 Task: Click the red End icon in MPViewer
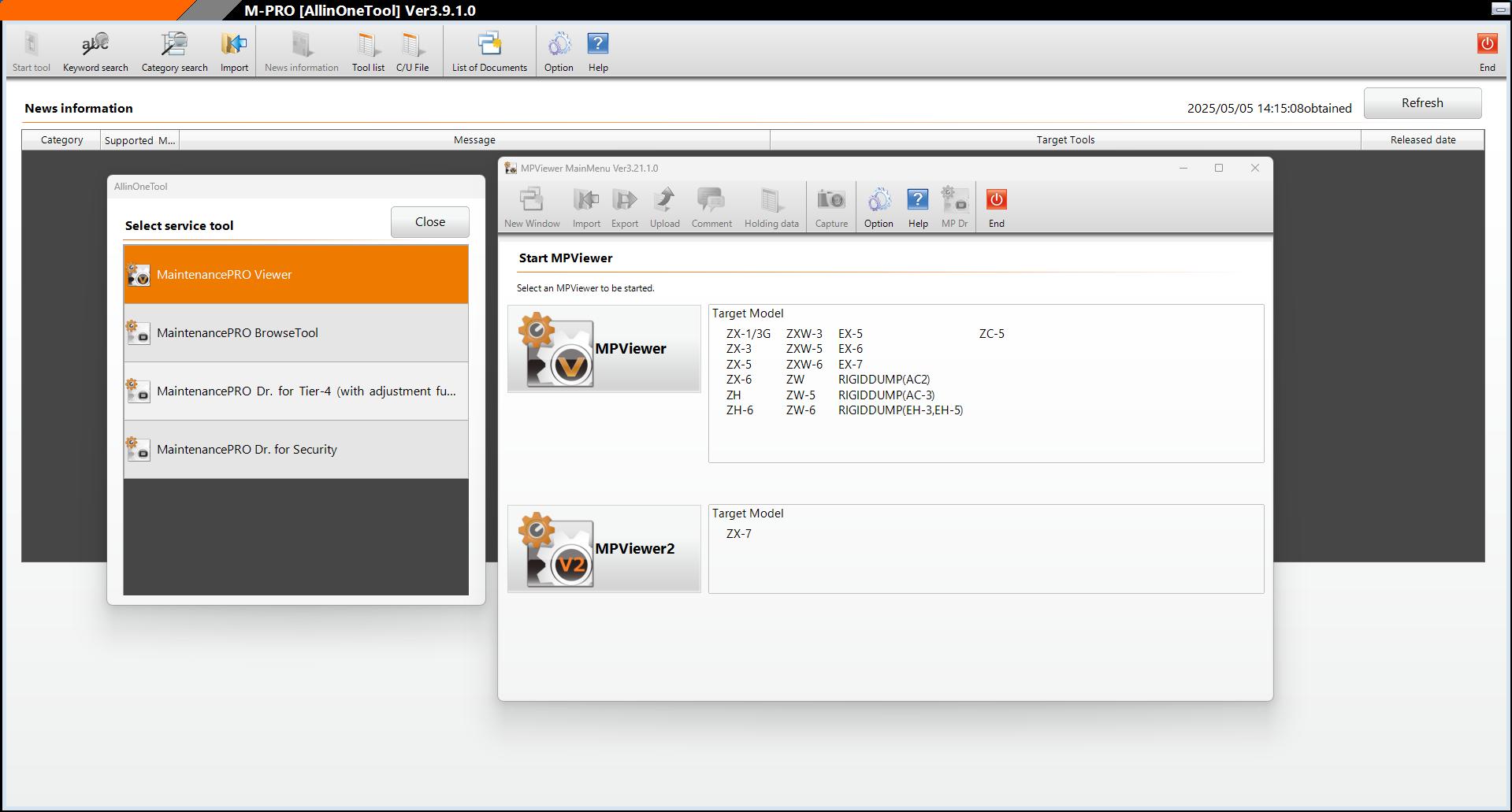tap(996, 208)
